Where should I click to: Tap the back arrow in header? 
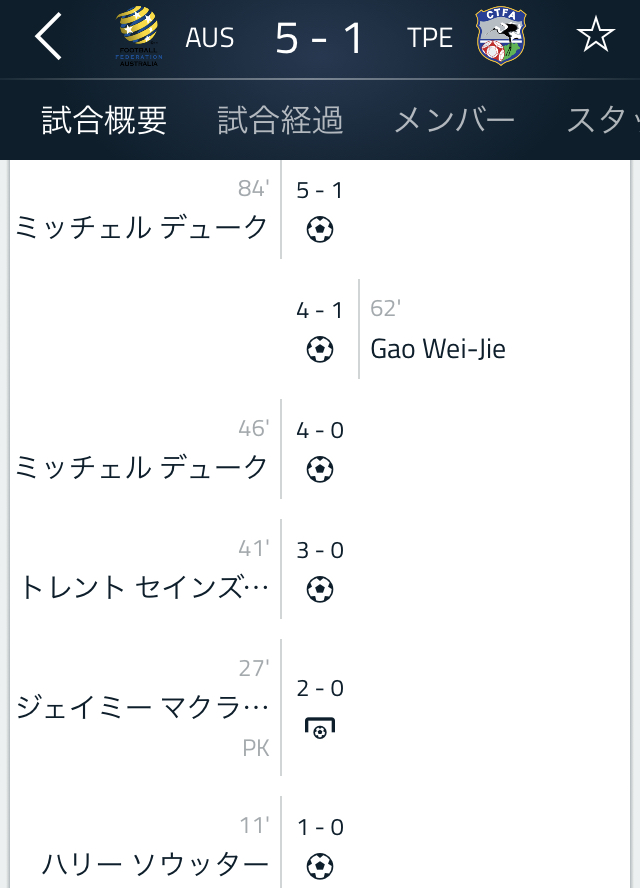tap(48, 38)
